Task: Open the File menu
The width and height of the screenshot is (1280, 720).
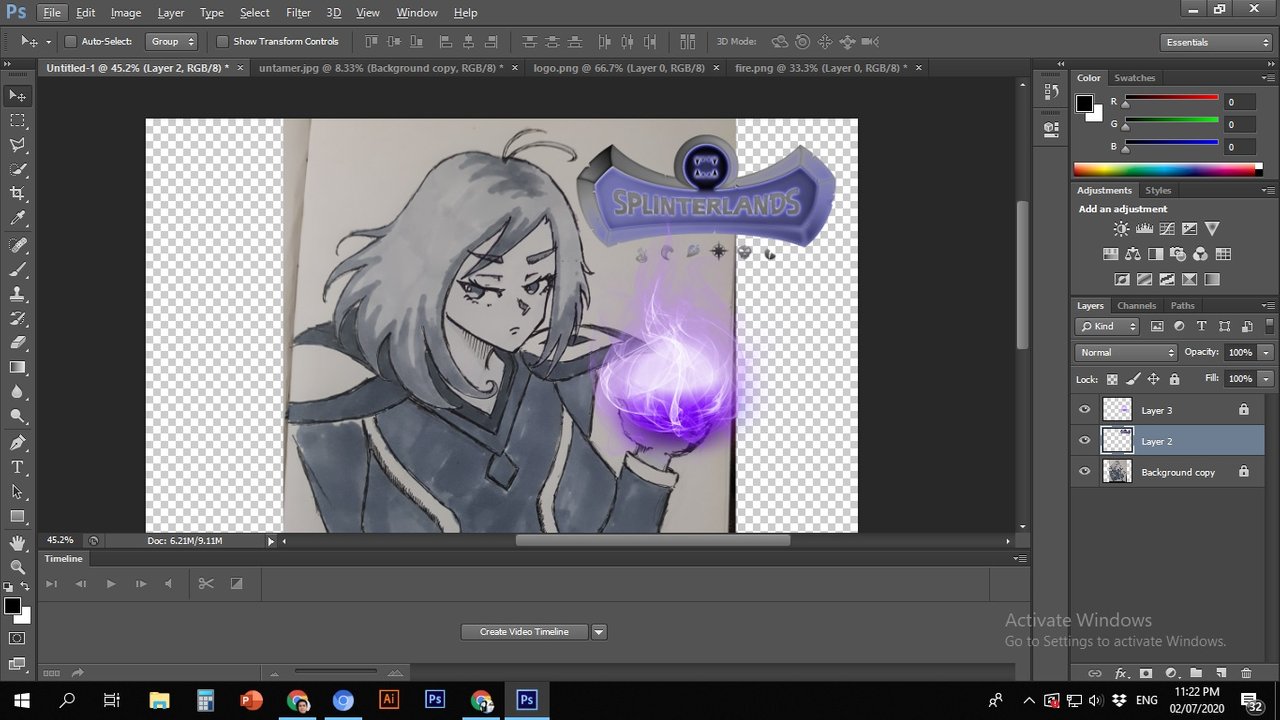Action: 52,13
